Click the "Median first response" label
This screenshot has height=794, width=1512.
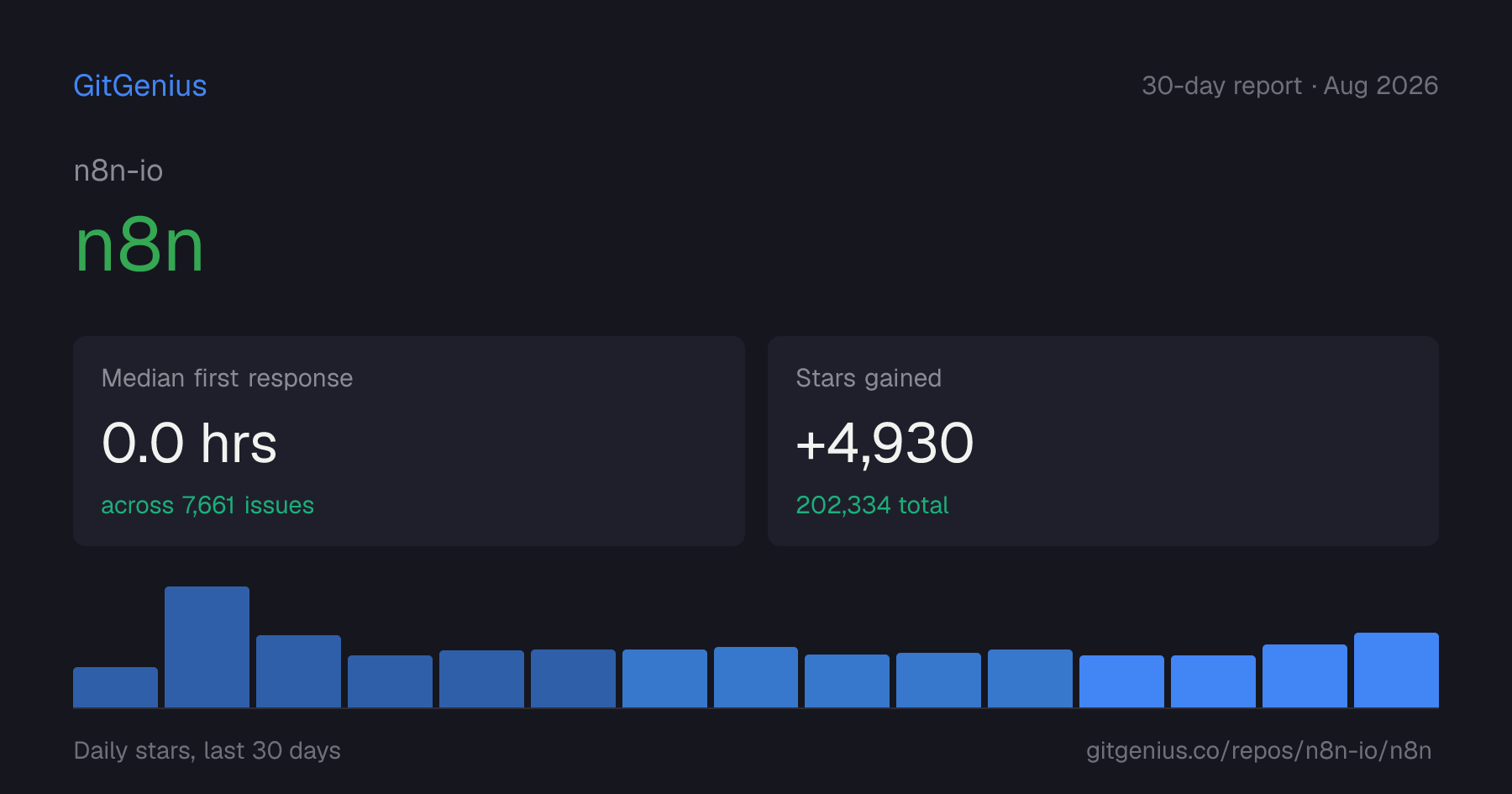click(x=227, y=378)
